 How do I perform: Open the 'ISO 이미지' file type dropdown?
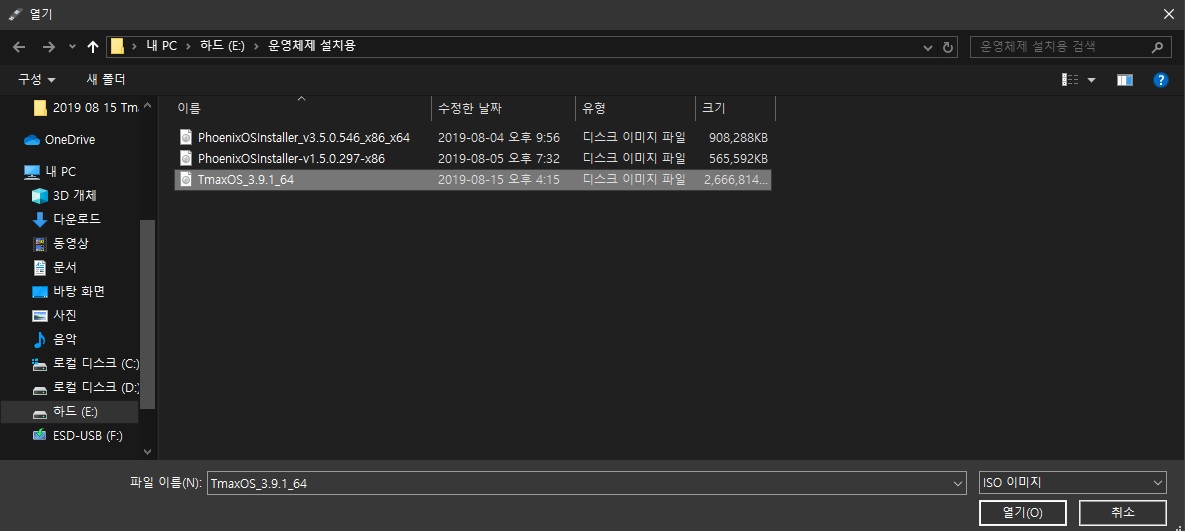coord(1072,483)
